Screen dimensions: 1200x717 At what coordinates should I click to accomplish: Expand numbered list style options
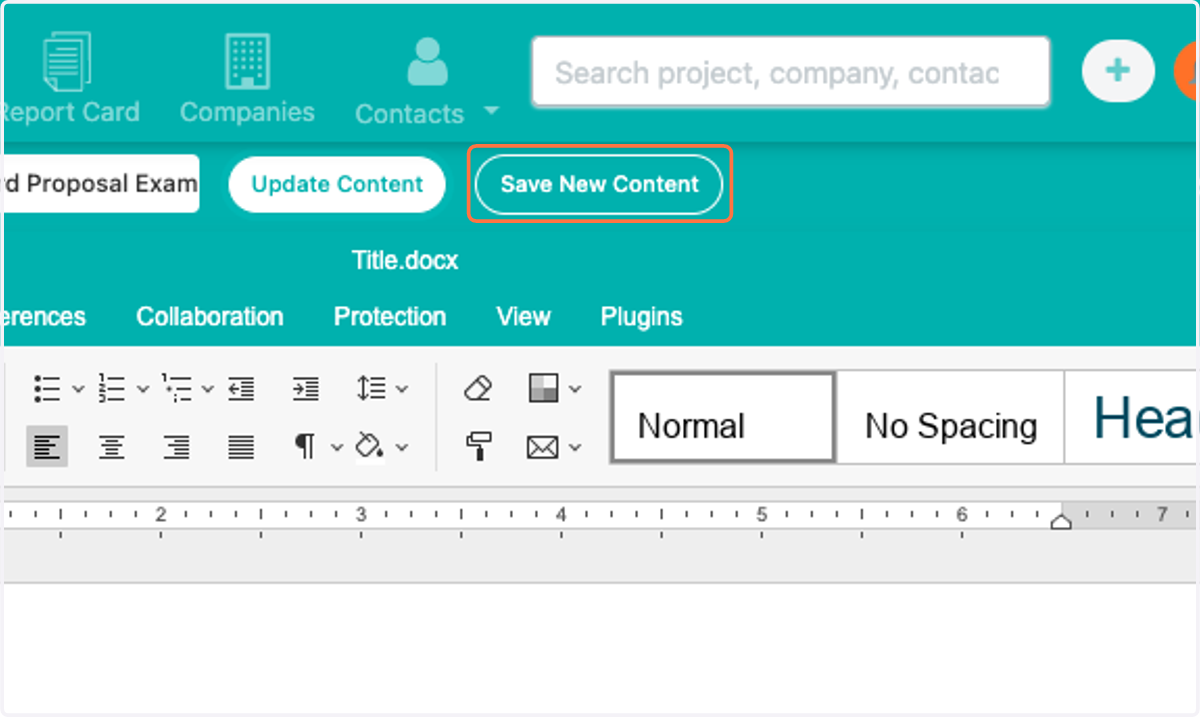tap(143, 389)
